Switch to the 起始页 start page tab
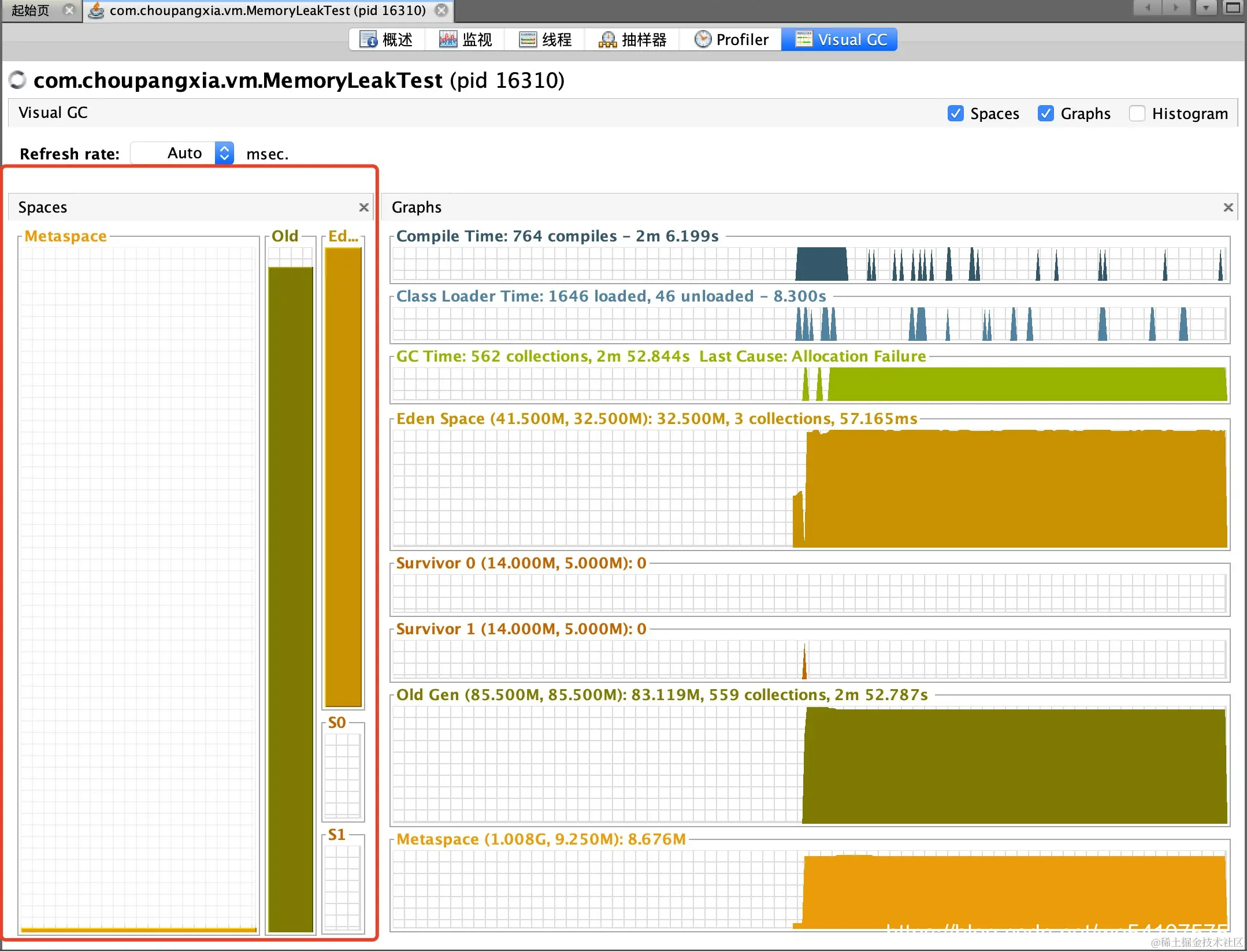 31,10
